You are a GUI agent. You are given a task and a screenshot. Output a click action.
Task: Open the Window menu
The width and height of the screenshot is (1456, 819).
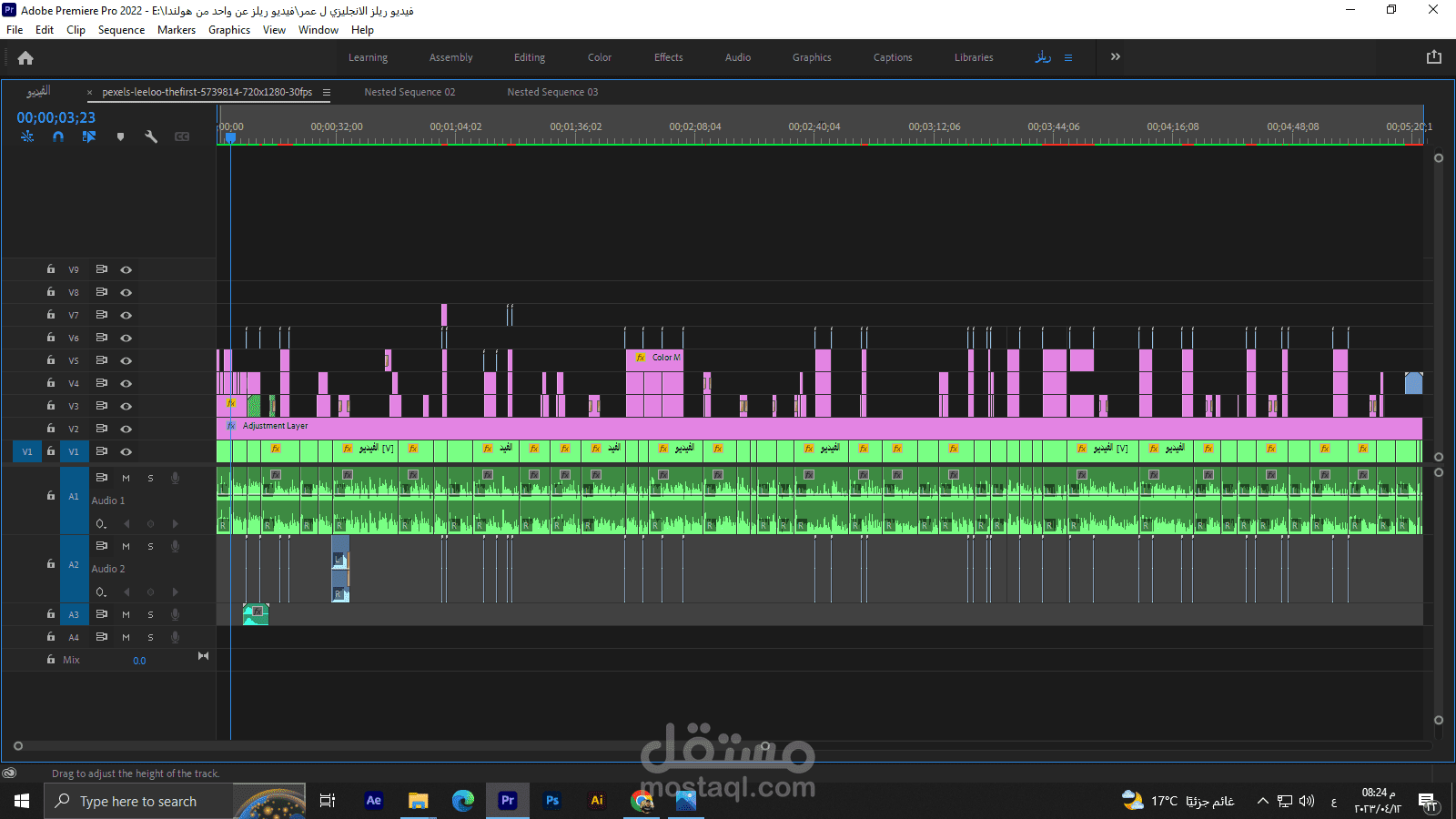(x=318, y=30)
